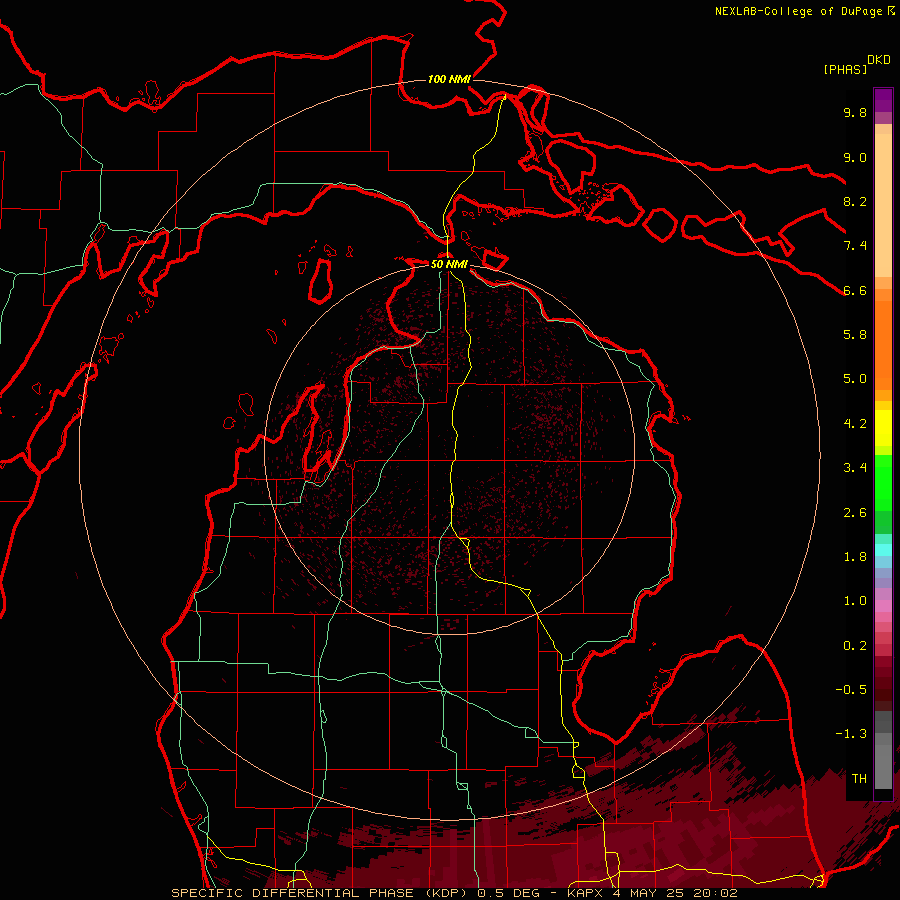Click the 3.4 scale value

point(855,468)
